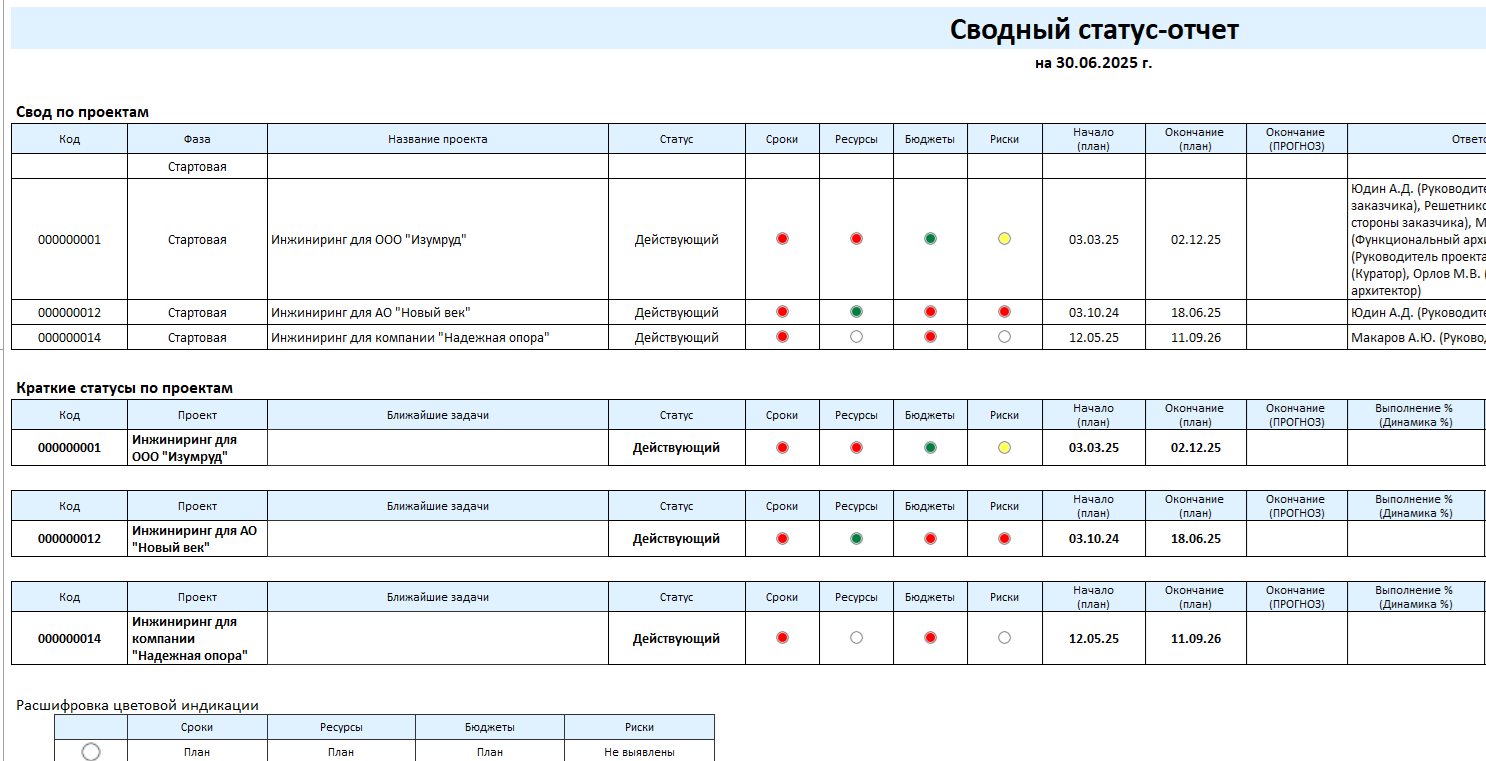
Task: Click the green Ресурсы indicator for Новый век
Action: [856, 312]
